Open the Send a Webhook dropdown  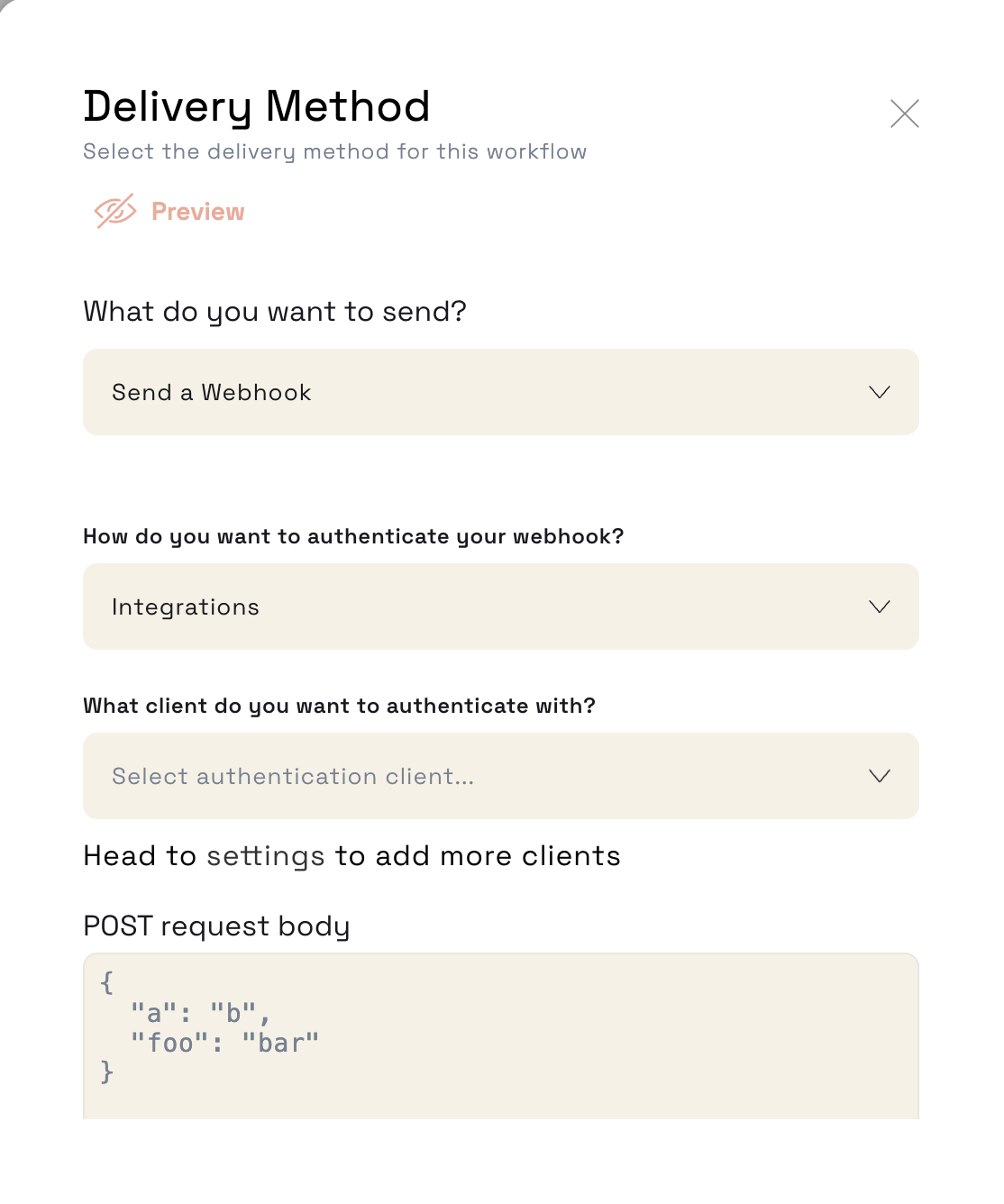pyautogui.click(x=501, y=392)
